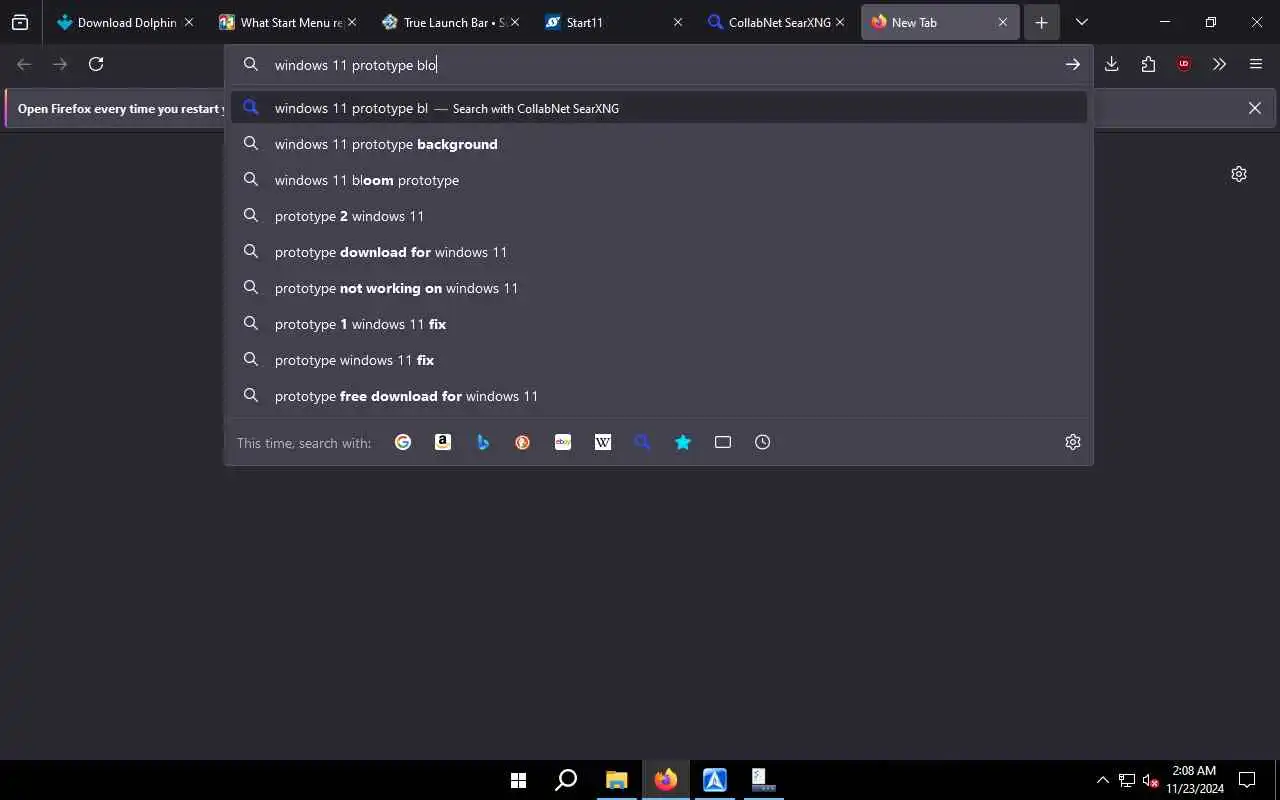Image resolution: width=1280 pixels, height=800 pixels.
Task: Expand the list all tabs dropdown
Action: pos(1081,22)
